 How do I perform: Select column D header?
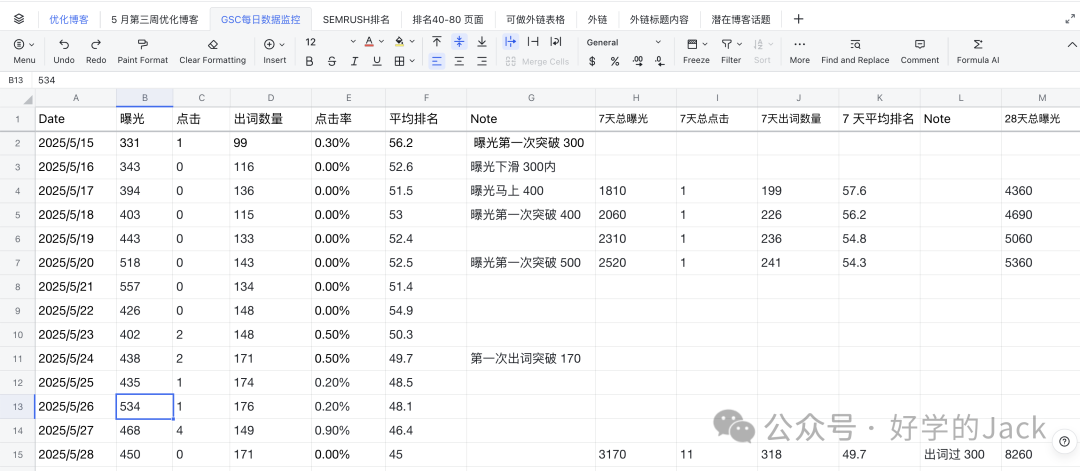click(271, 98)
